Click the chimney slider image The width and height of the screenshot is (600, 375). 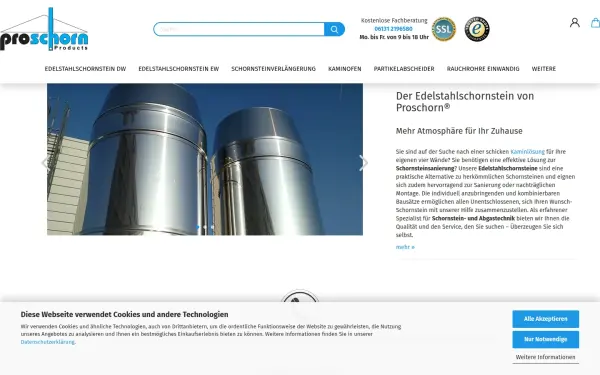pos(205,159)
